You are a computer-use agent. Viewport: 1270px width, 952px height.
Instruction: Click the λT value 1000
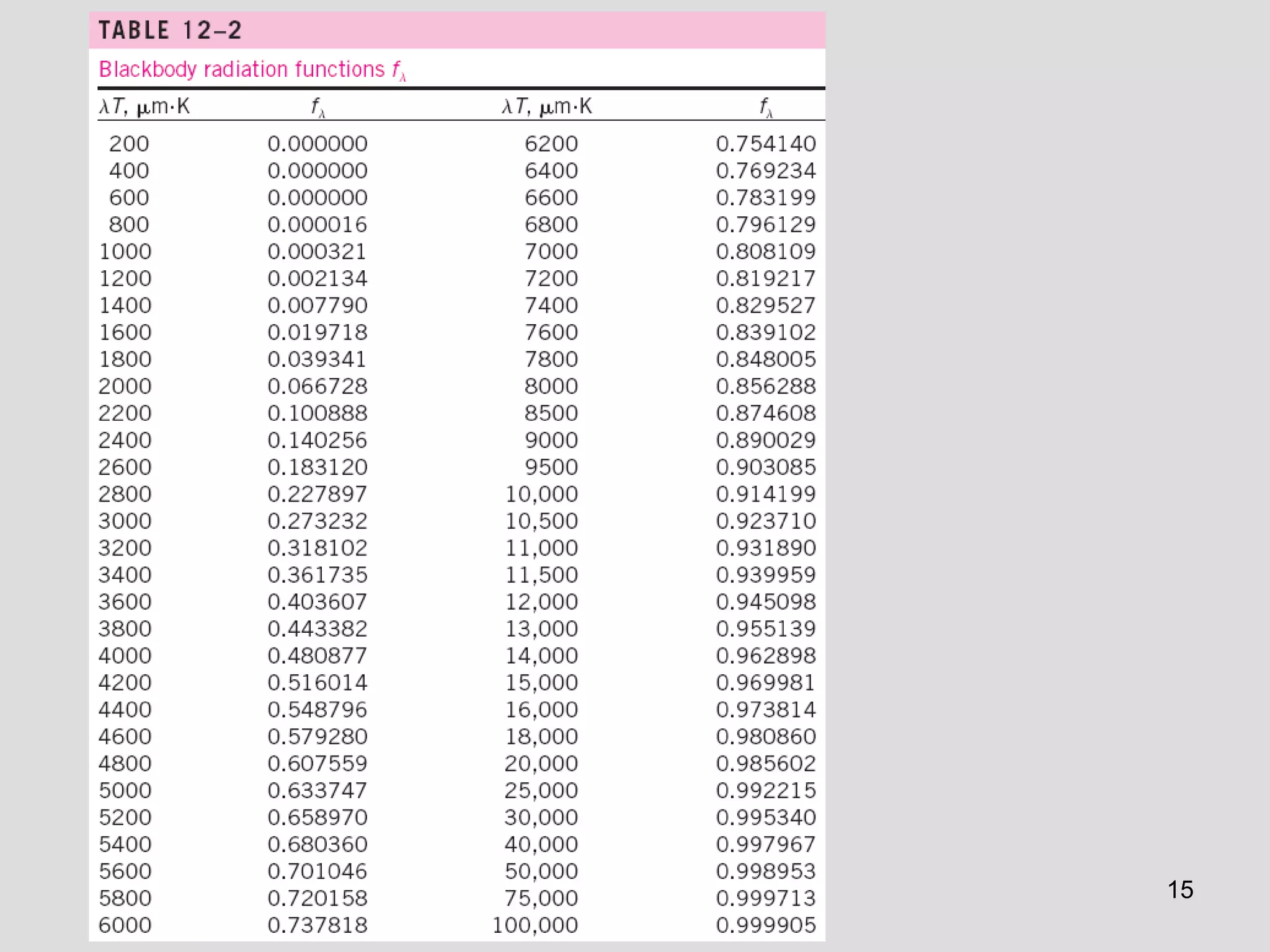(x=125, y=252)
